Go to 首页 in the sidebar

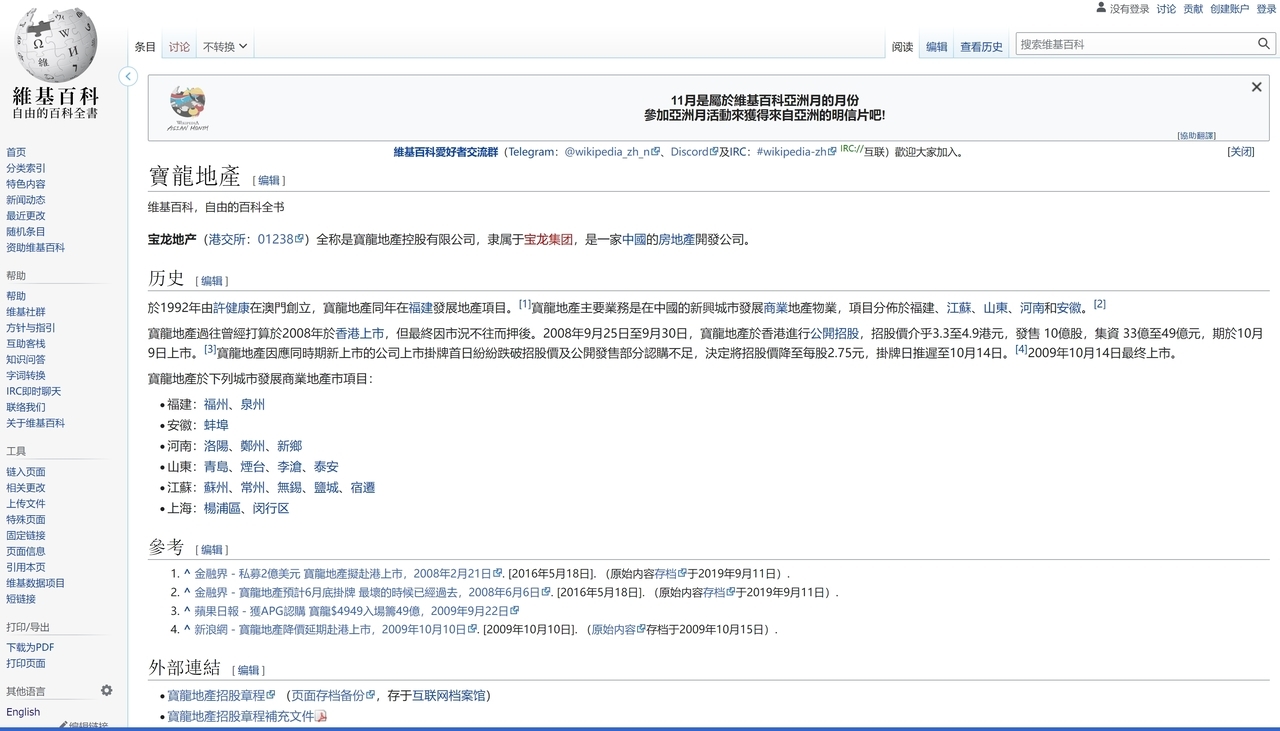click(16, 152)
